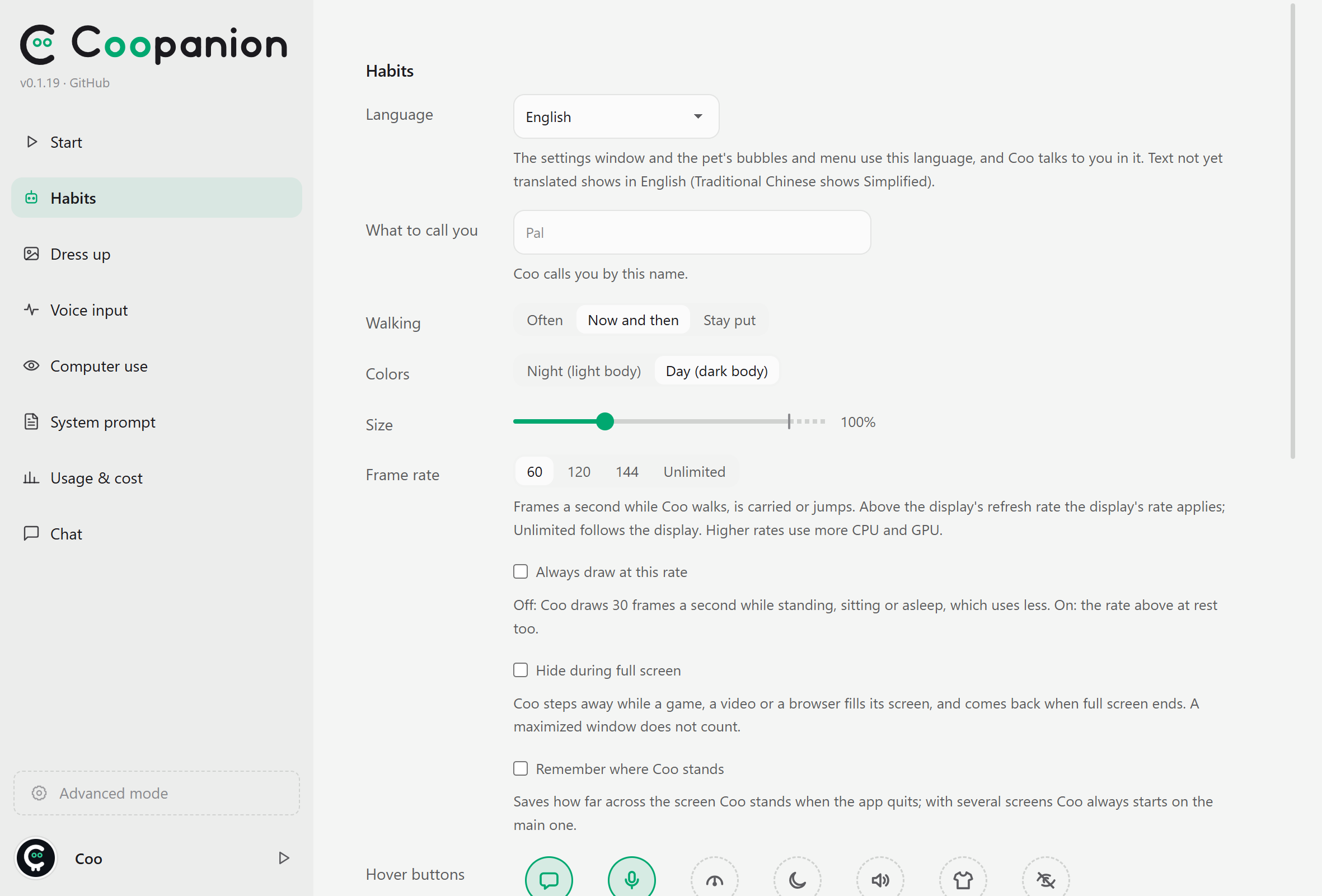Click the robot icon beside Habits
Viewport: 1322px width, 896px height.
(31, 198)
